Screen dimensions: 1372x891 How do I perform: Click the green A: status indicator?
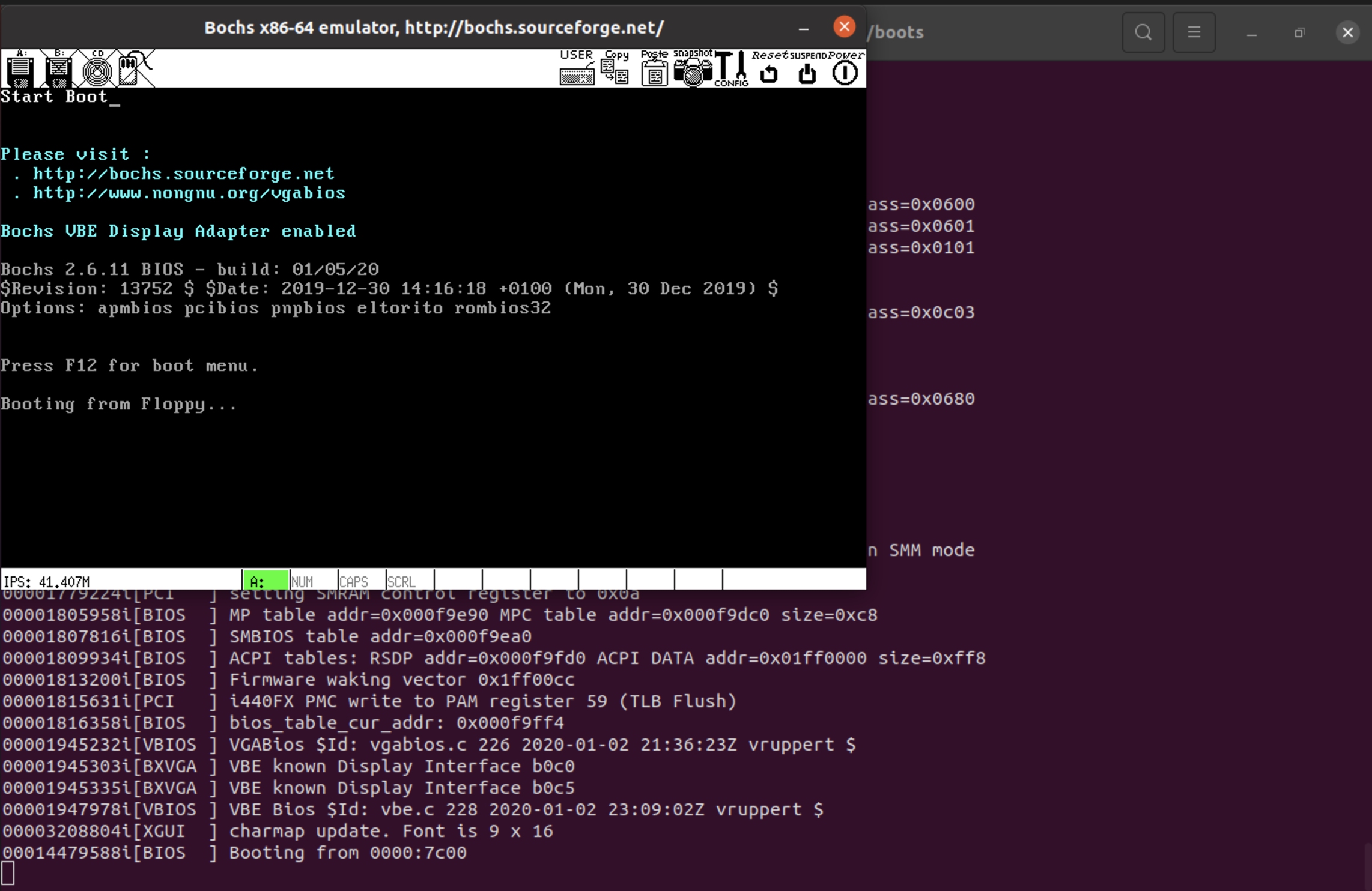click(x=266, y=581)
